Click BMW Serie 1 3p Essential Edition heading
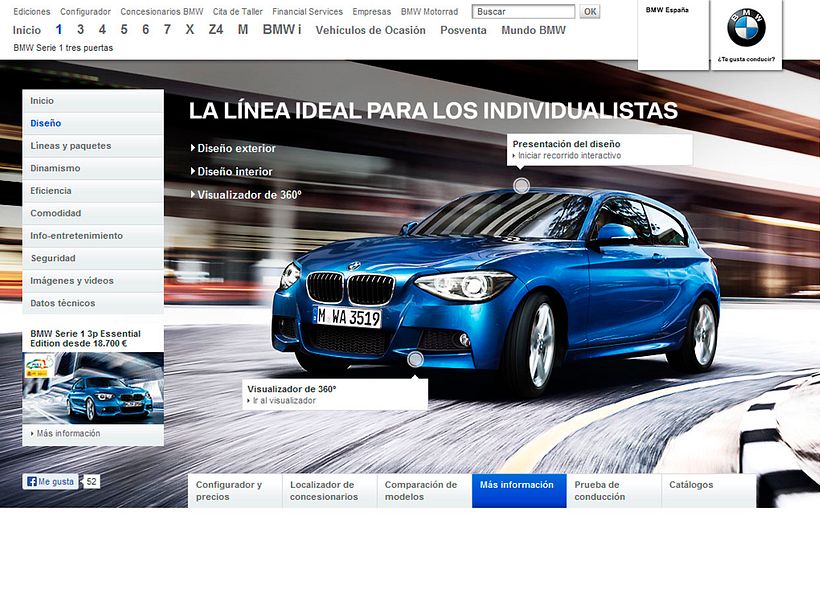Screen dimensions: 820x589 pos(85,338)
